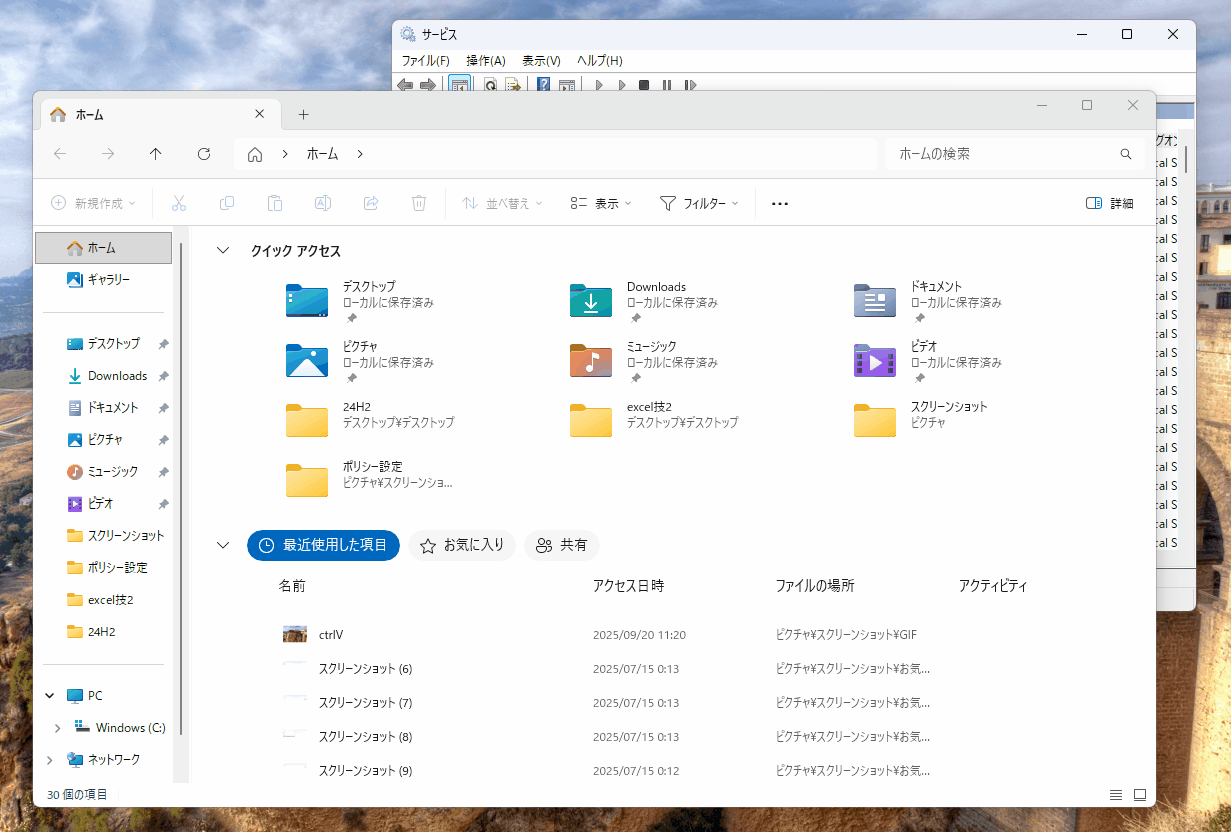This screenshot has width=1231, height=832.
Task: Click the See more (three dots) toolbar icon
Action: tap(780, 203)
